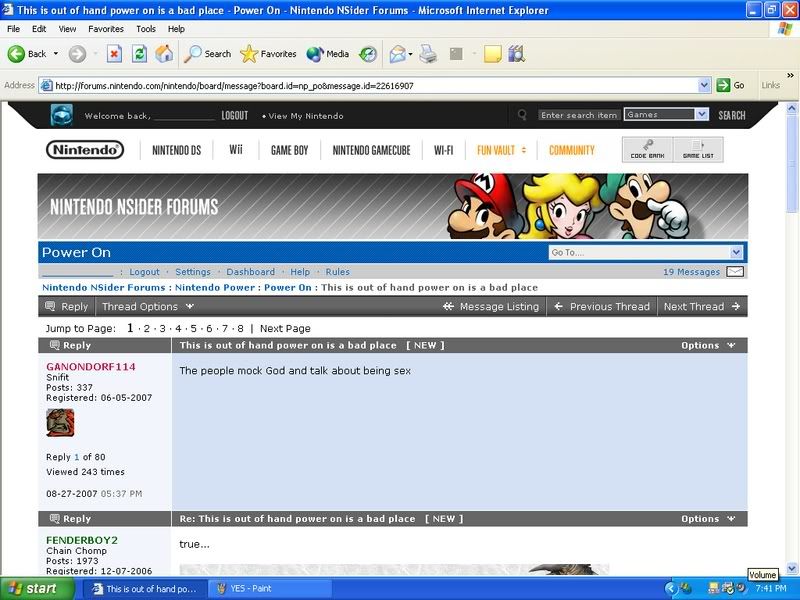Go to Home page icon
This screenshot has height=600, width=800.
pos(164,54)
